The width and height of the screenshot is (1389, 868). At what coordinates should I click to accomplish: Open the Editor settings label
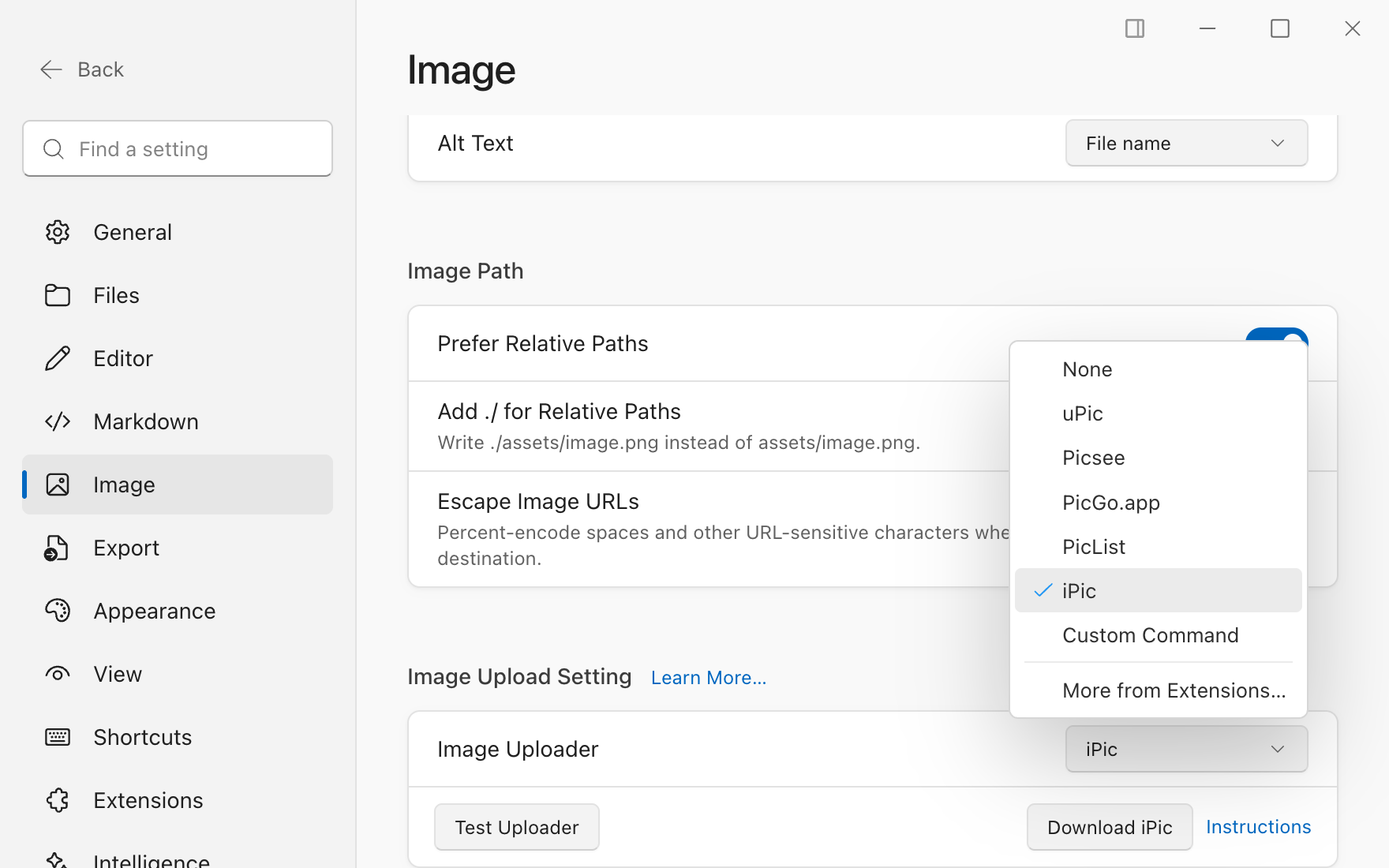click(x=123, y=358)
